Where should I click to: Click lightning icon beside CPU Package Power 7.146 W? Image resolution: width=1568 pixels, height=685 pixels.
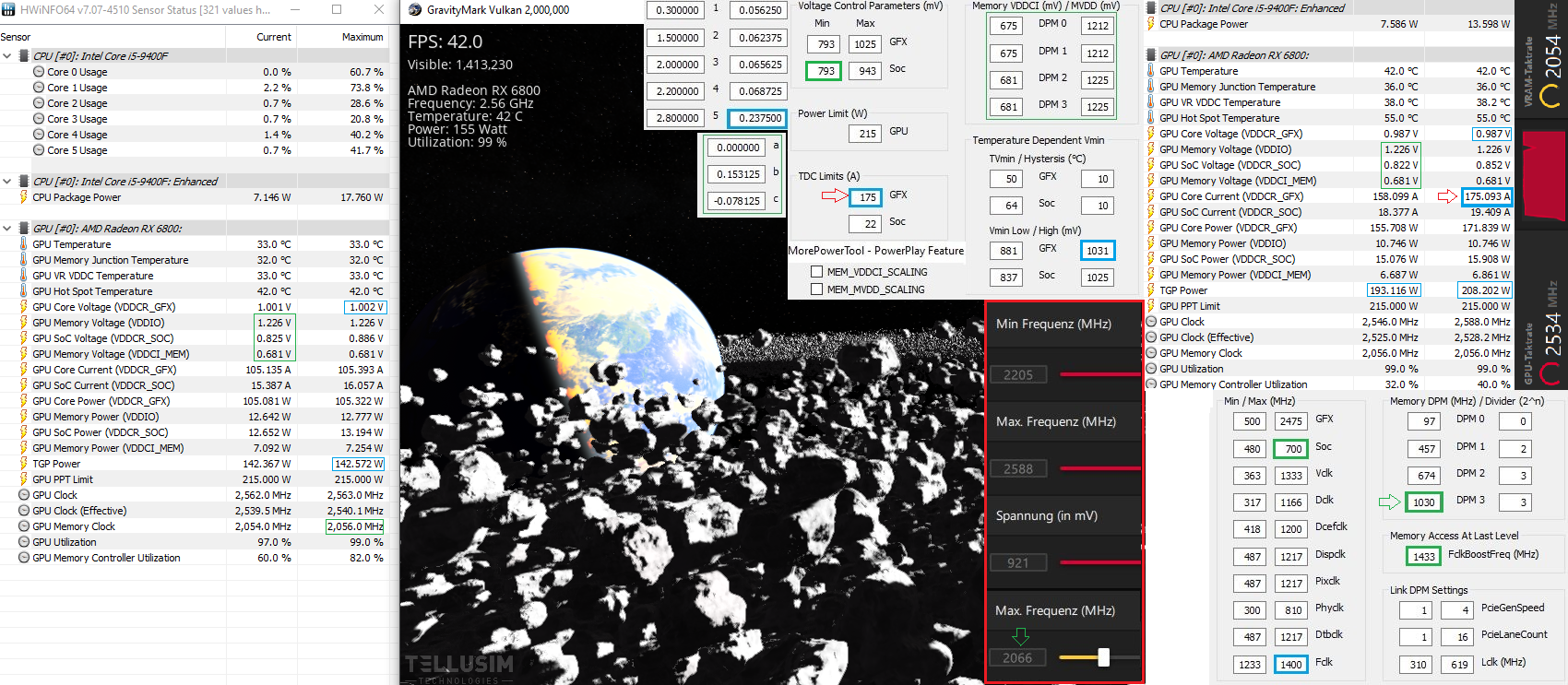click(x=24, y=197)
